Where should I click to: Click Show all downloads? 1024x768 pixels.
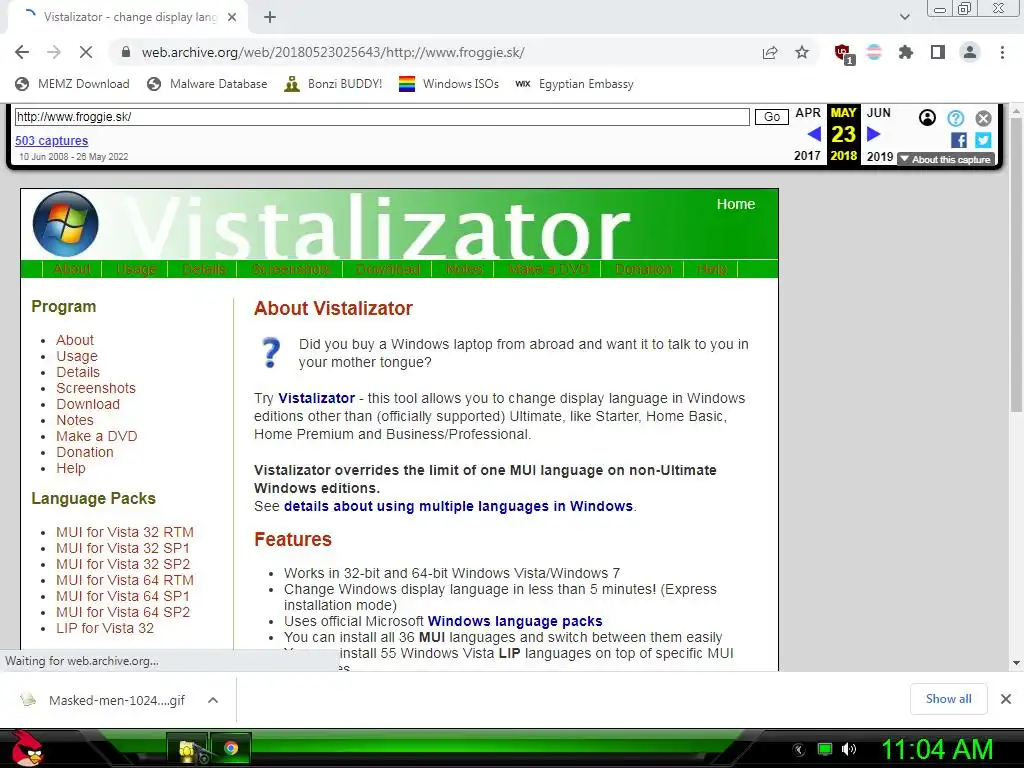click(948, 699)
